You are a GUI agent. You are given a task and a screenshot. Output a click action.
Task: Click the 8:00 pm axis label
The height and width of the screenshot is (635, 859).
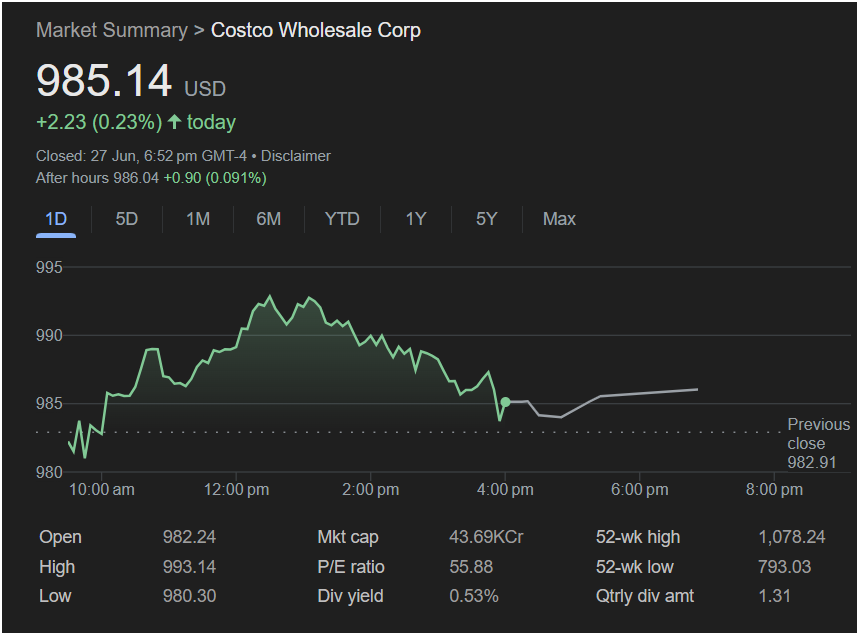[774, 490]
